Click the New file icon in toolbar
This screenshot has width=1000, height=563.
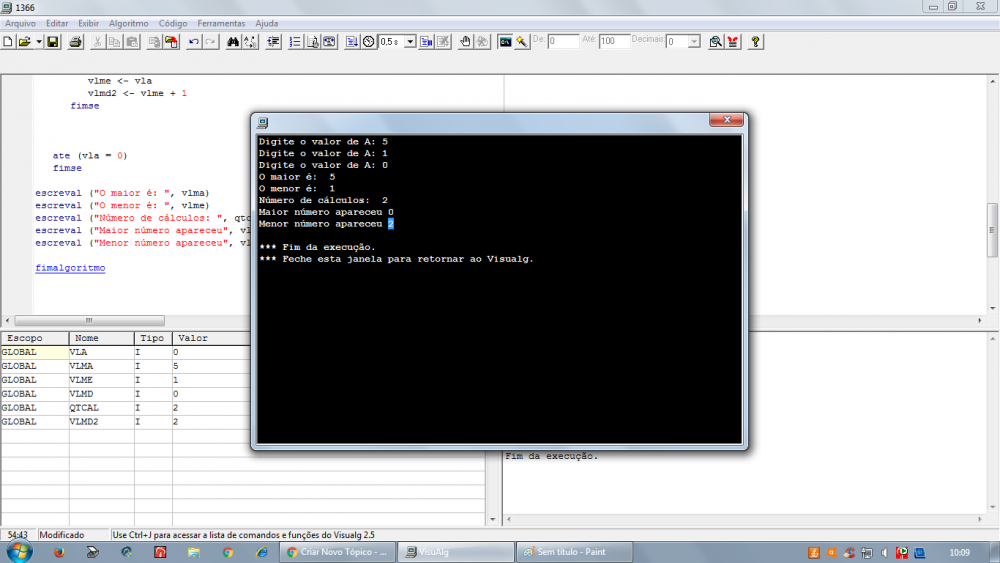tap(8, 42)
